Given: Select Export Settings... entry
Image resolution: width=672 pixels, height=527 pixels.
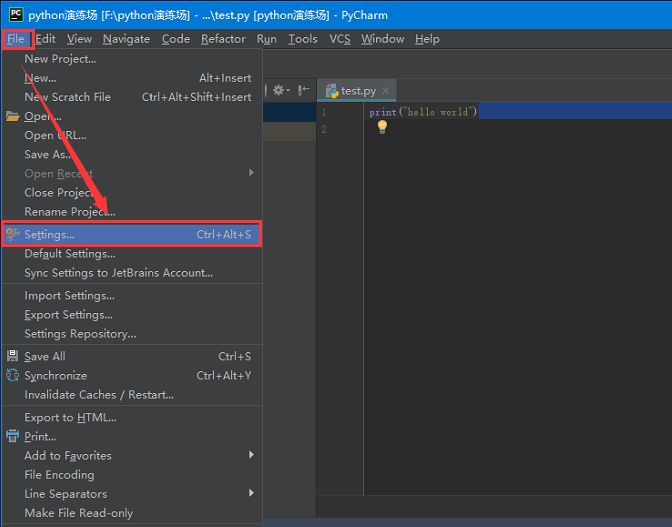Looking at the screenshot, I should click(132, 314).
